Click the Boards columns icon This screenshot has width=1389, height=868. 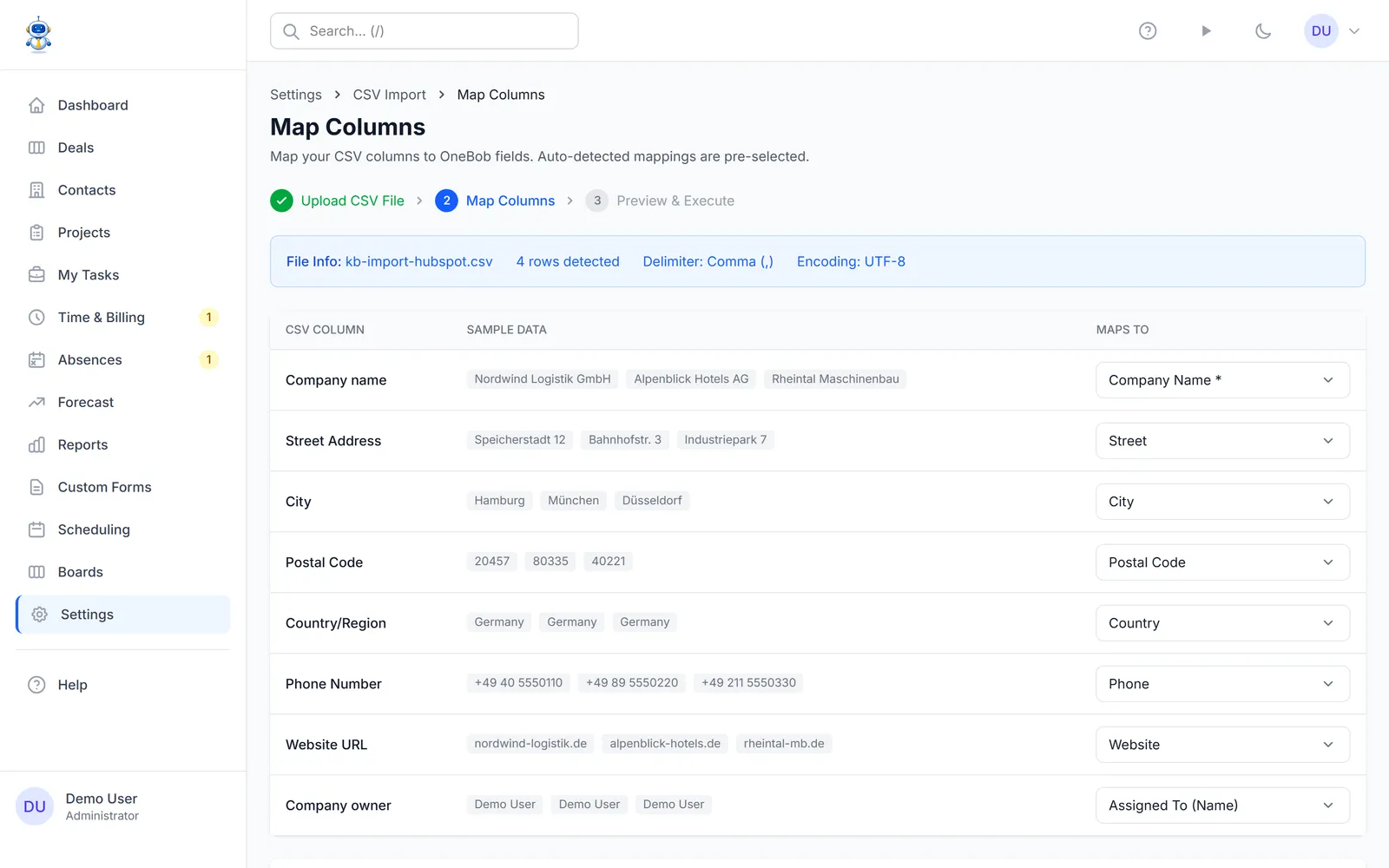(36, 572)
